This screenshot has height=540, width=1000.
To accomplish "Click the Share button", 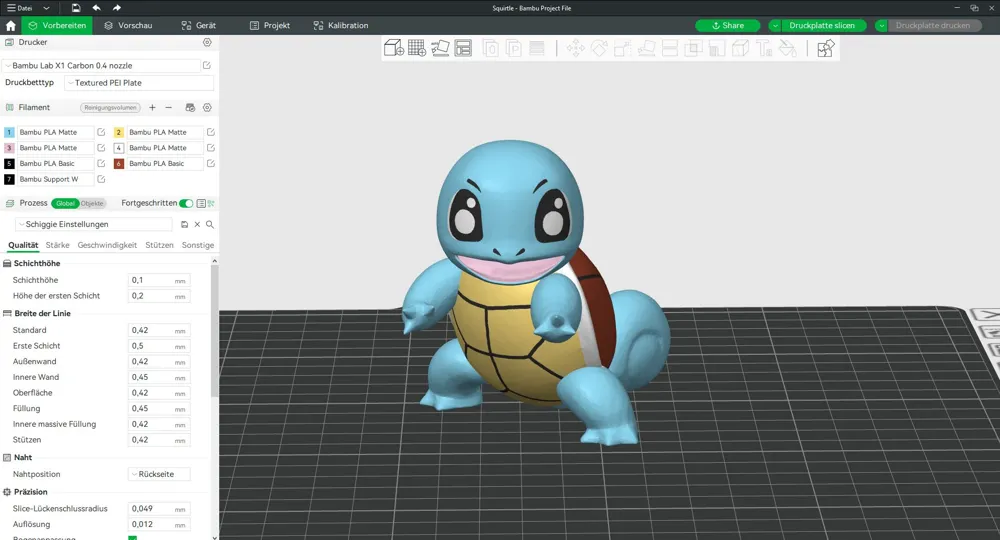I will pyautogui.click(x=728, y=26).
